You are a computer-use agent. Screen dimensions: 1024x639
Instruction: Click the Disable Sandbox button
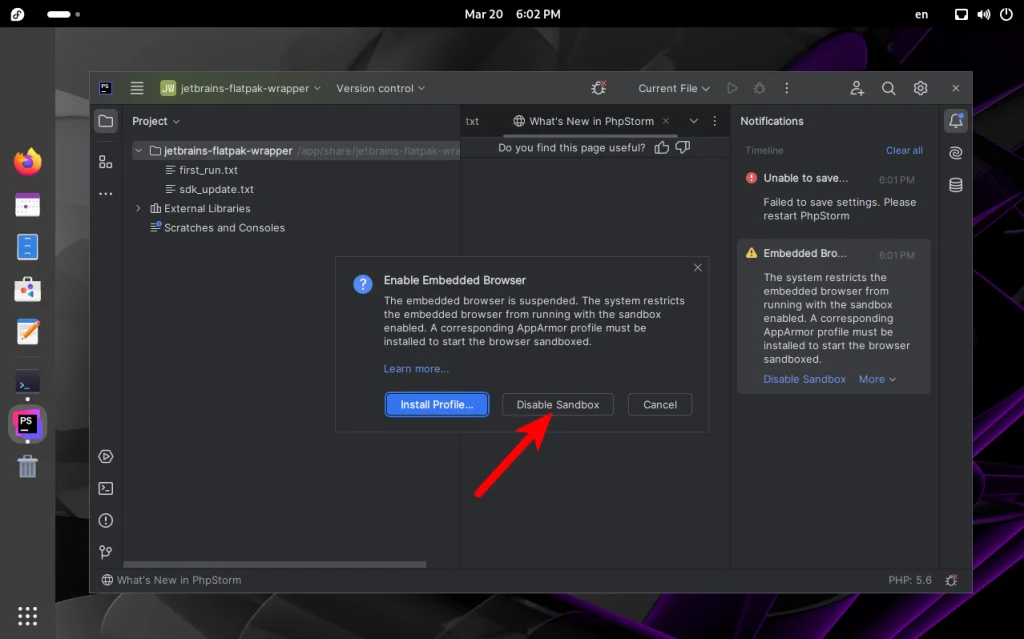(557, 404)
